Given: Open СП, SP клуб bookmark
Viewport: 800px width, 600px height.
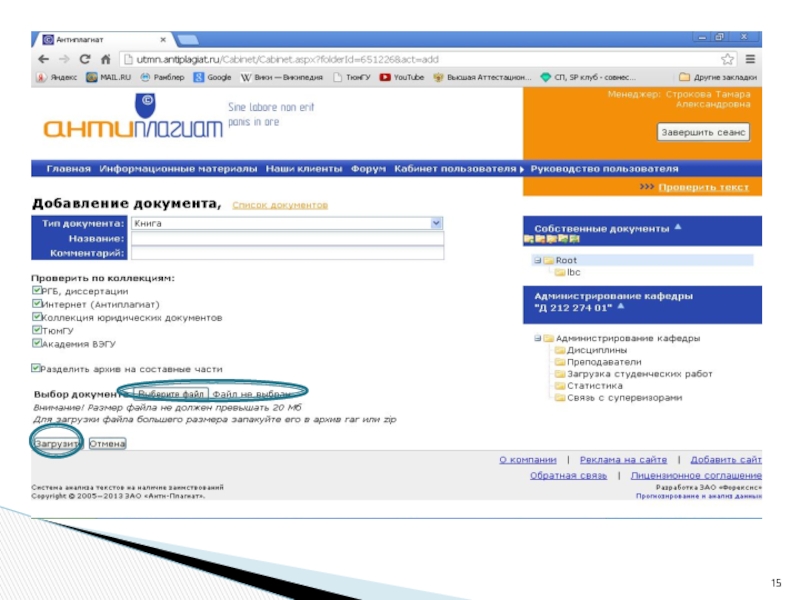Looking at the screenshot, I should 588,77.
